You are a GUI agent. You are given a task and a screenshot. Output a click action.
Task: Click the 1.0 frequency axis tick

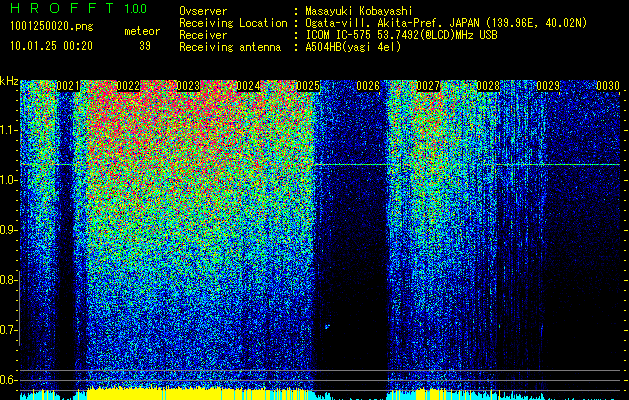(8, 180)
